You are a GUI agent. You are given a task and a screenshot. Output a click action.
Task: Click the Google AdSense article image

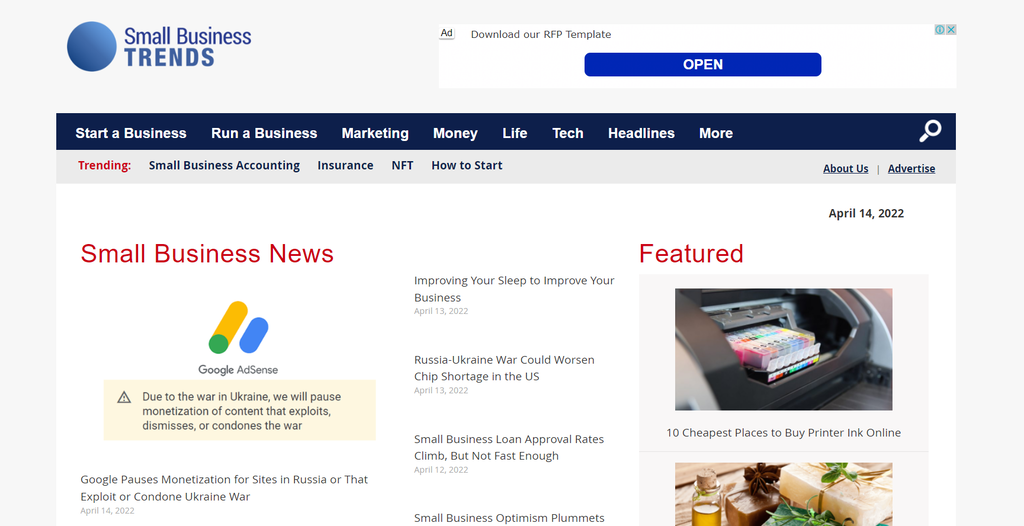(x=239, y=365)
